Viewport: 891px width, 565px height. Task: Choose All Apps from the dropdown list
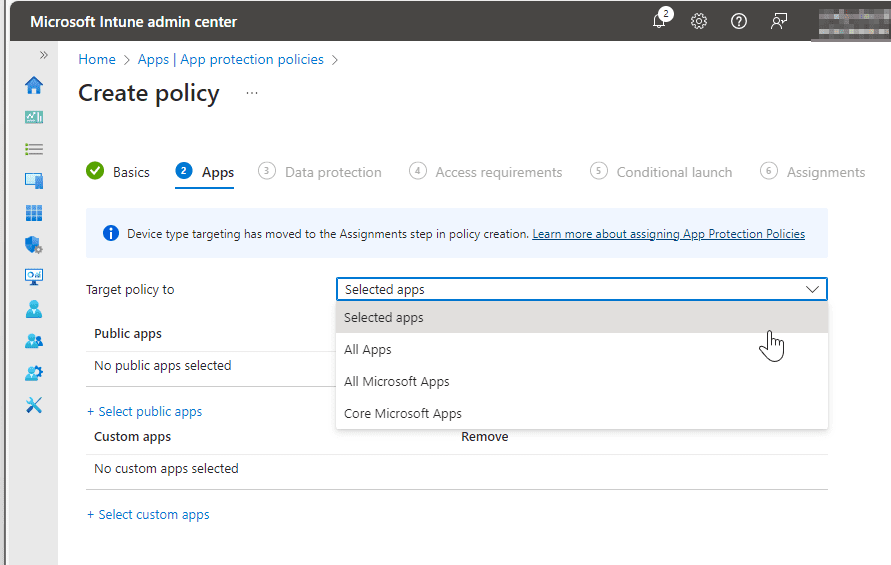368,350
